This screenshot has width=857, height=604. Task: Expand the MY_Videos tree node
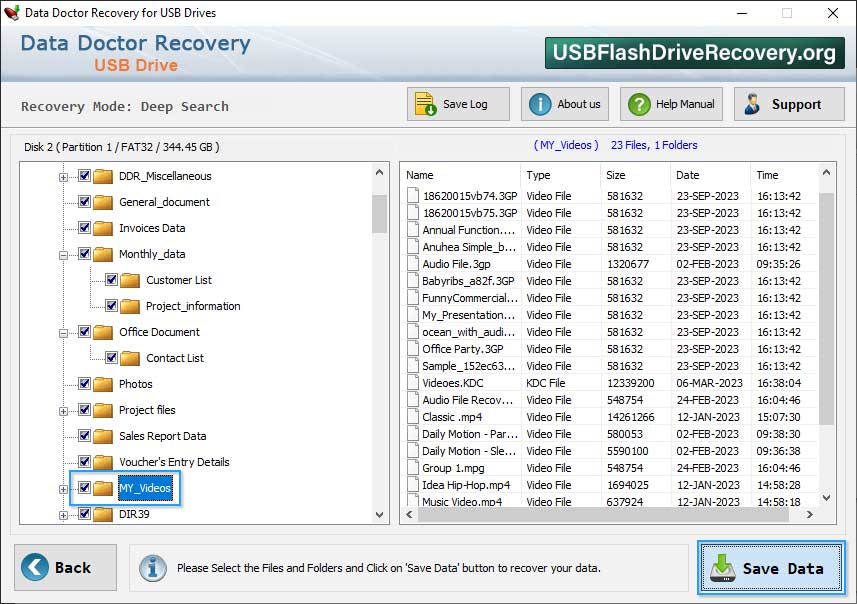(x=63, y=489)
